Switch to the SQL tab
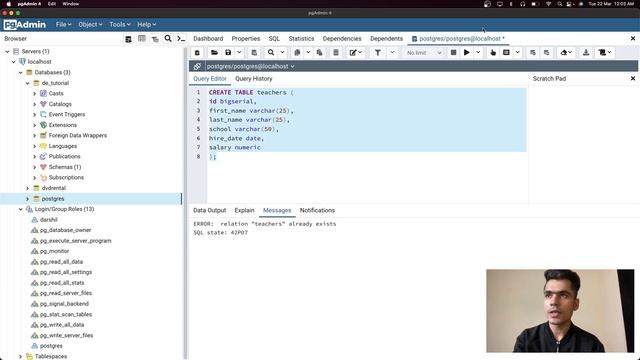This screenshot has height=360, width=640. pyautogui.click(x=274, y=38)
